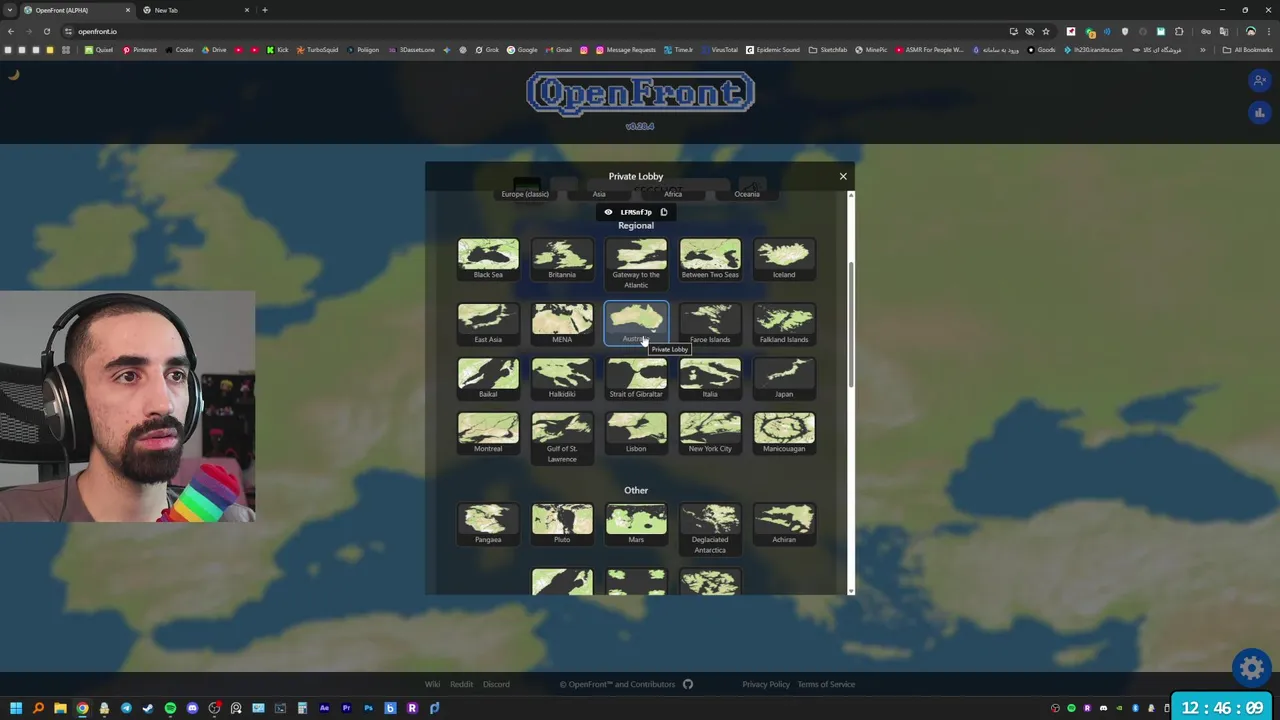
Task: Select the Pluto map
Action: tap(562, 524)
